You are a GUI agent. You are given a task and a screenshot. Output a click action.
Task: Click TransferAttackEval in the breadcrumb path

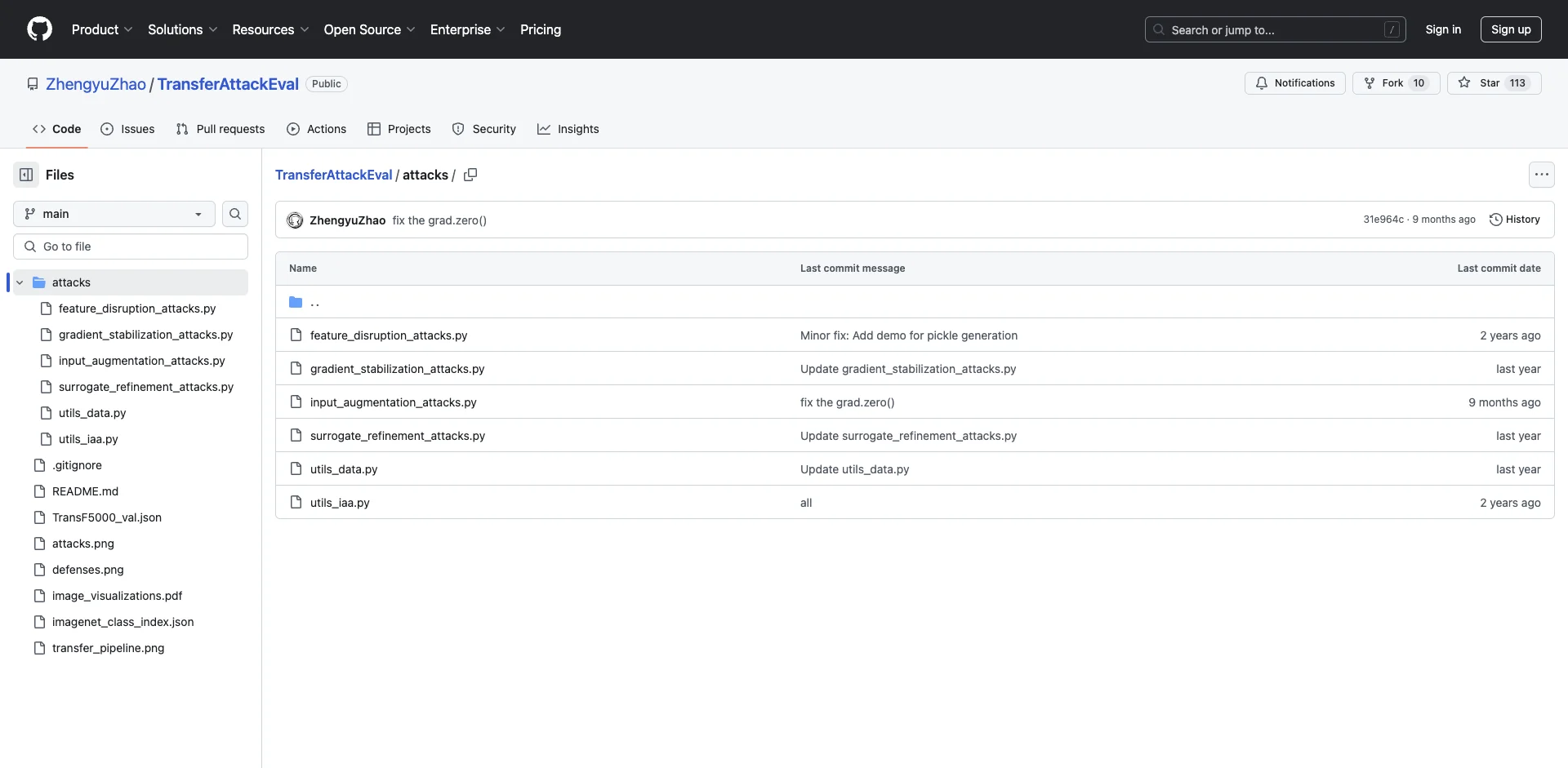coord(333,175)
